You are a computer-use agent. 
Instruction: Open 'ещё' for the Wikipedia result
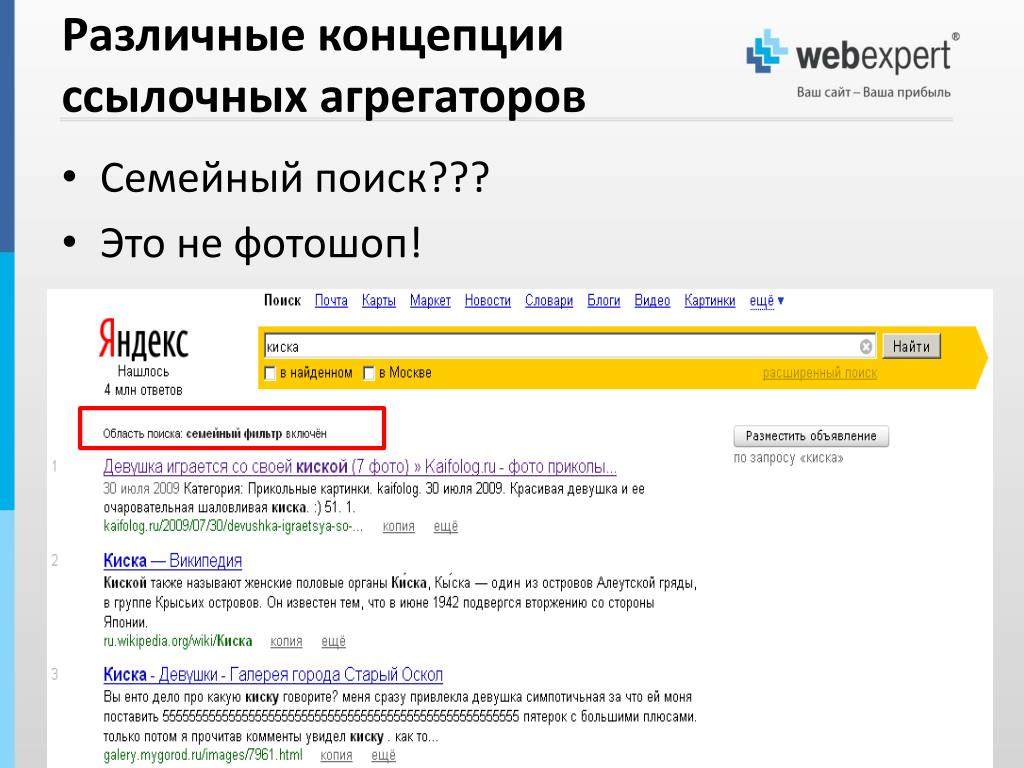click(334, 641)
